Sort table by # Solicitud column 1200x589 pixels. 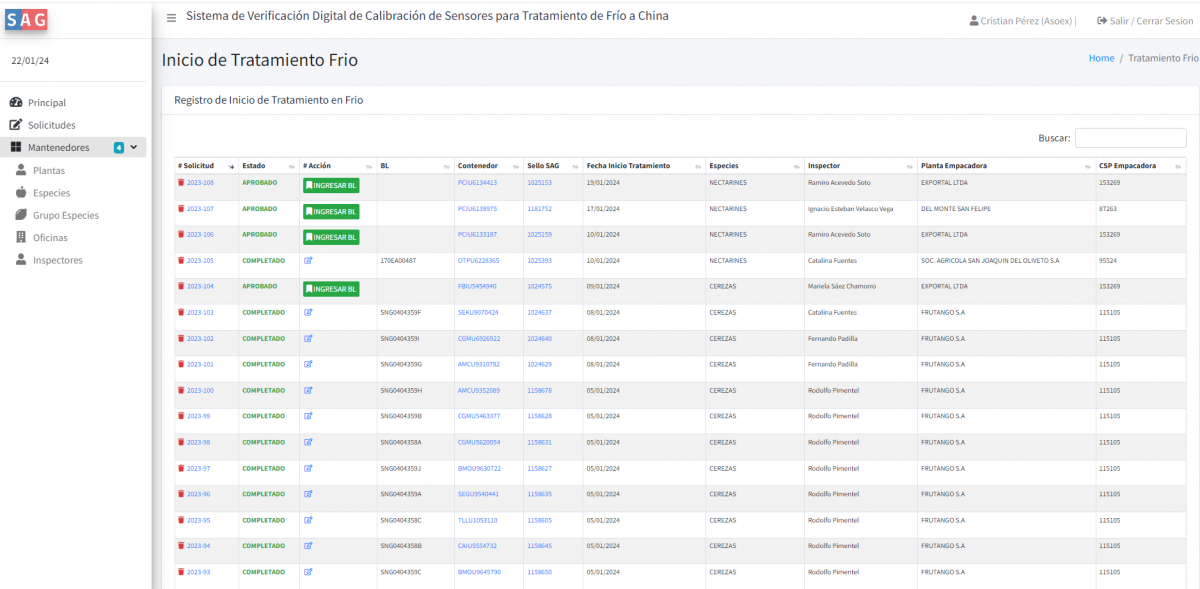(206, 166)
